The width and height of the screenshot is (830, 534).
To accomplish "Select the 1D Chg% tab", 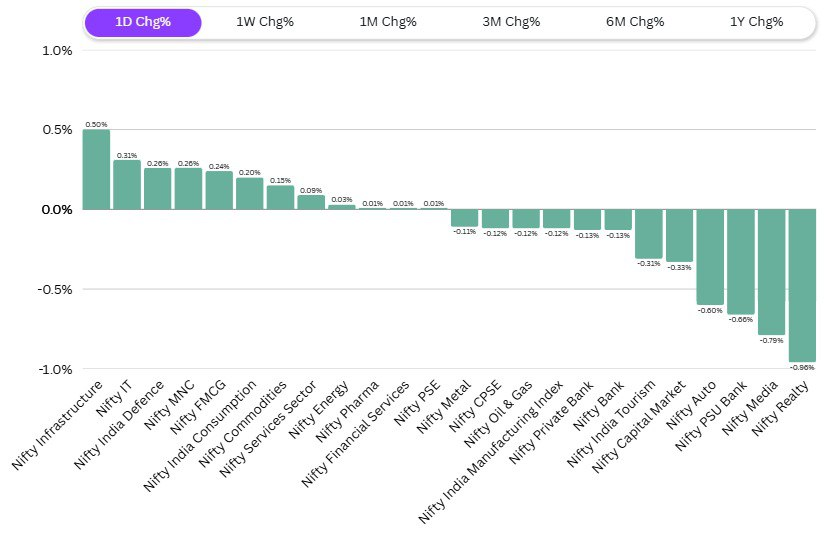I will click(143, 22).
